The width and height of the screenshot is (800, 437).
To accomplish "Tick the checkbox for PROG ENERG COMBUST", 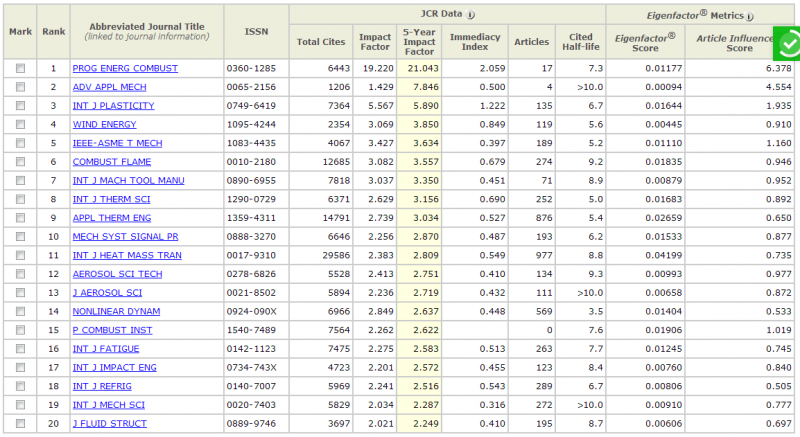I will 20,68.
